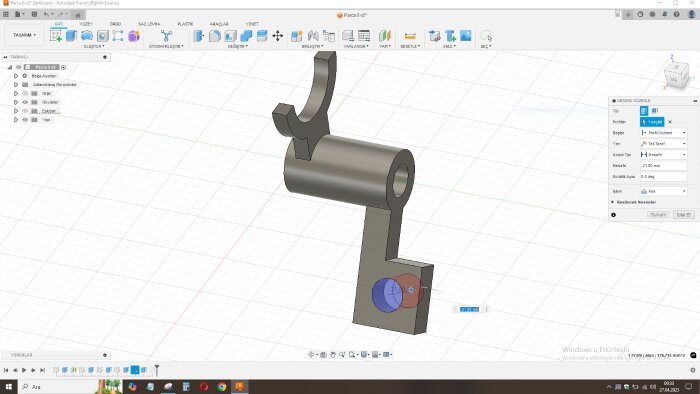Click the Home button in quick access bar
The image size is (700, 394).
coord(78,15)
